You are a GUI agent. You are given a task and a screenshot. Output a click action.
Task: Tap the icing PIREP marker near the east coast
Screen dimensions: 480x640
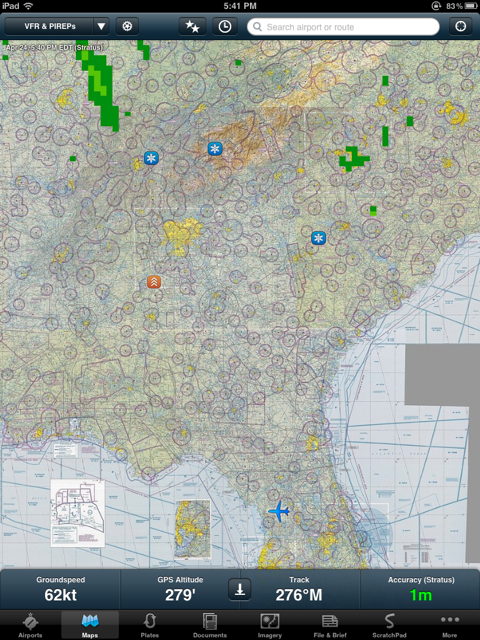click(x=318, y=238)
